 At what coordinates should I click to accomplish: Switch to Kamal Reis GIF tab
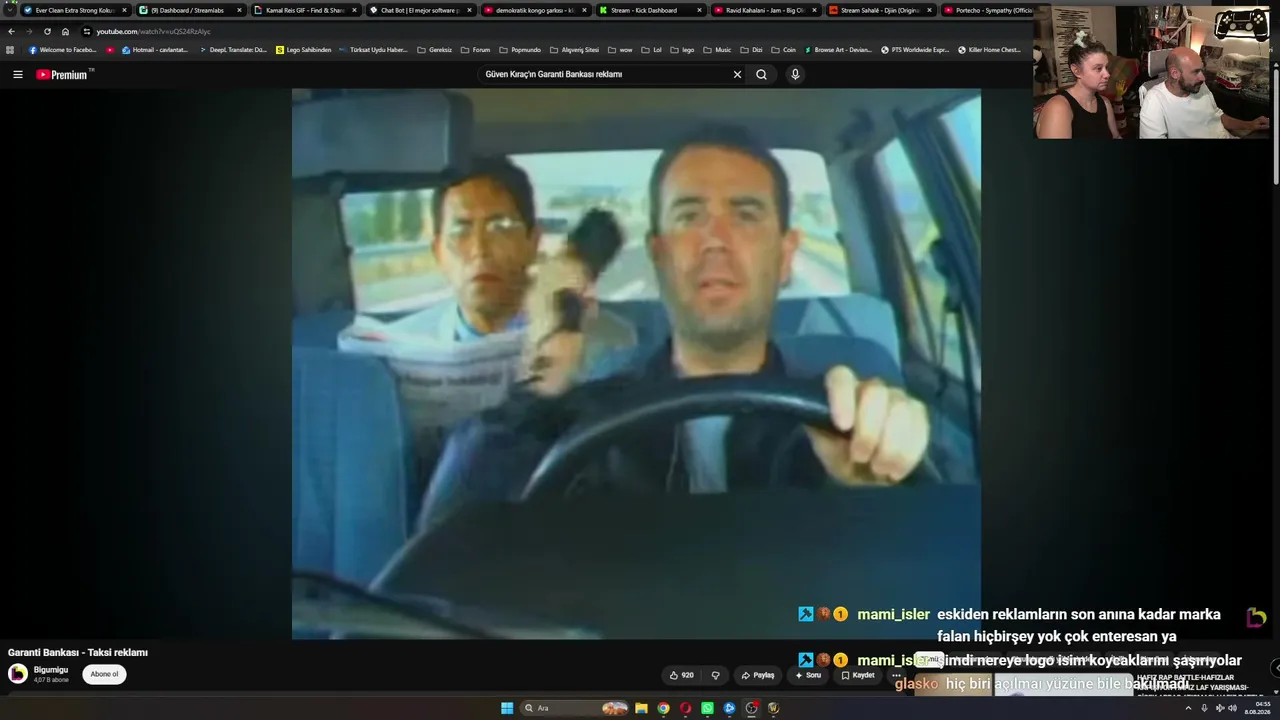pos(305,10)
